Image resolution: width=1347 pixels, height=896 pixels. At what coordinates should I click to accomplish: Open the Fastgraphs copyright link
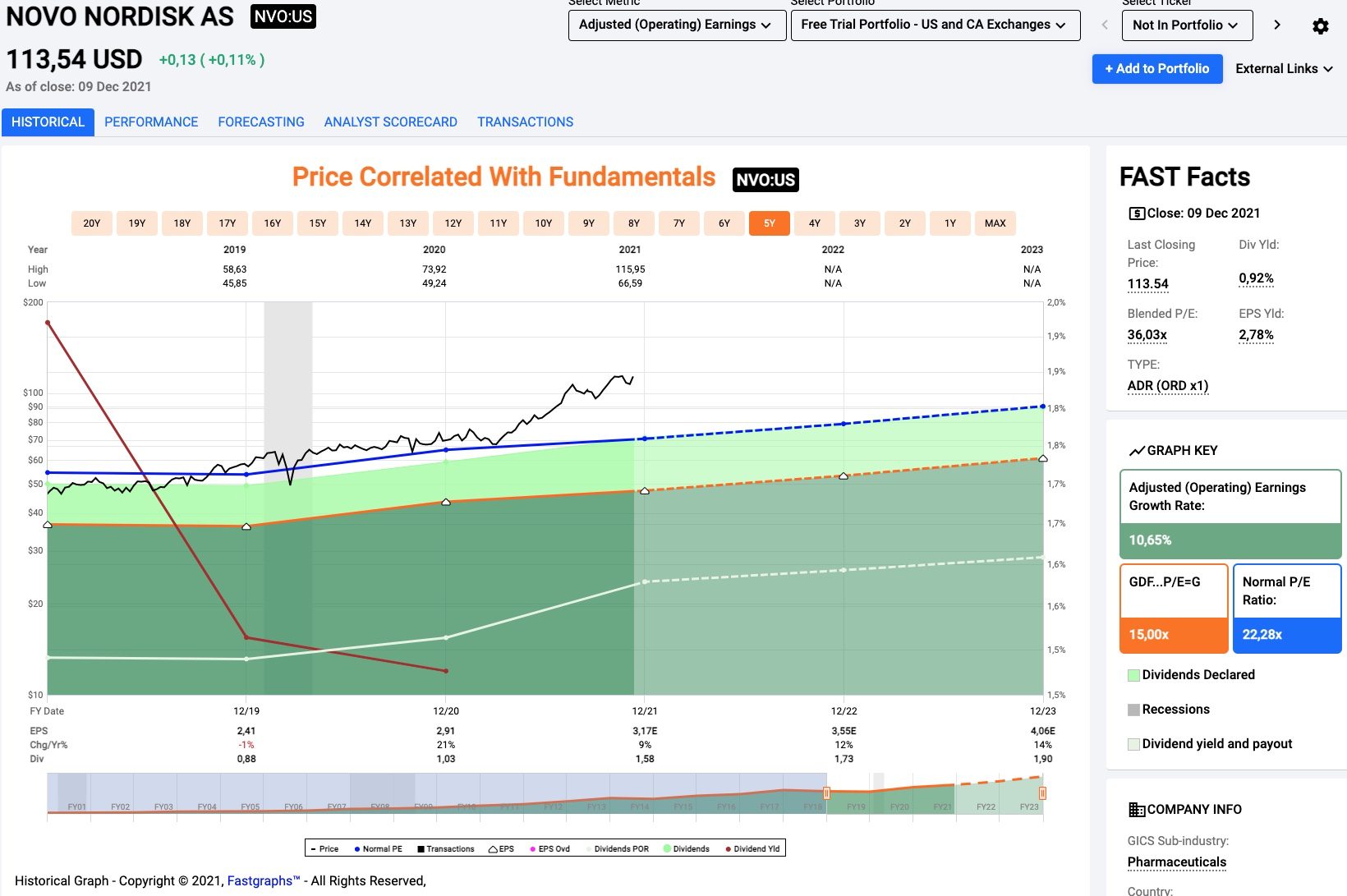tap(264, 881)
